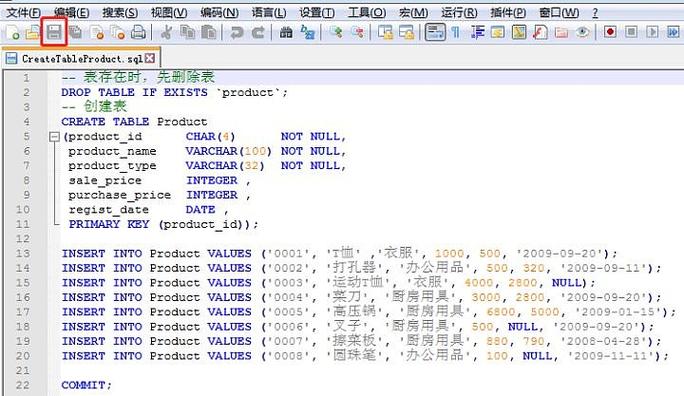Viewport: 684px width, 396px height.
Task: Open the 插件(P) menu
Action: [x=508, y=13]
